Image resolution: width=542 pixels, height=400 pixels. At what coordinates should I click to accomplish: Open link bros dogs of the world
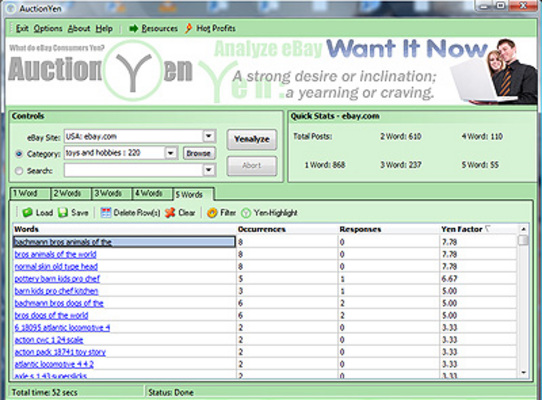point(51,315)
